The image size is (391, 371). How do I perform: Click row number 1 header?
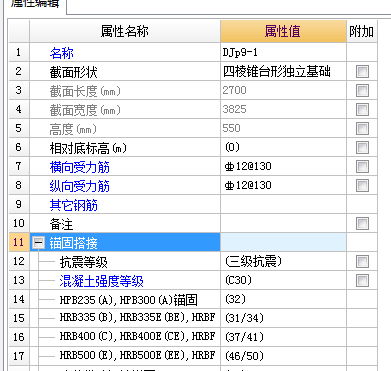(x=19, y=52)
